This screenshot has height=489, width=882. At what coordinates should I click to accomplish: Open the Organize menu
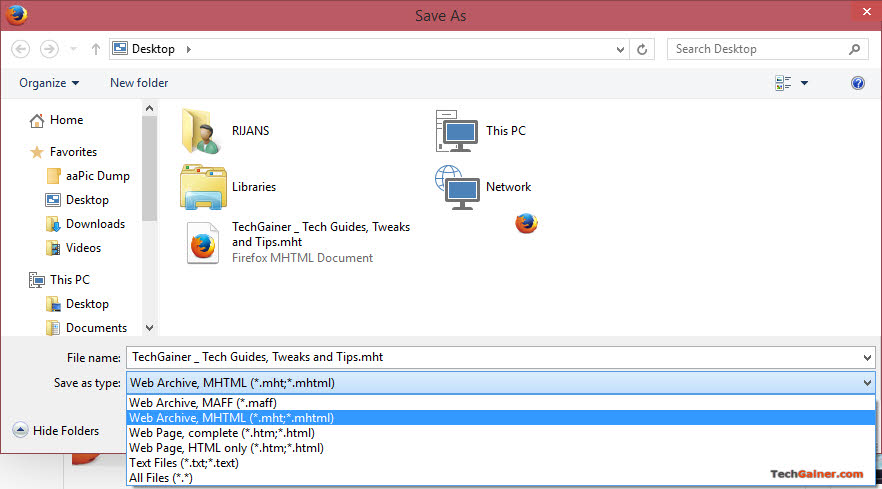pyautogui.click(x=49, y=83)
